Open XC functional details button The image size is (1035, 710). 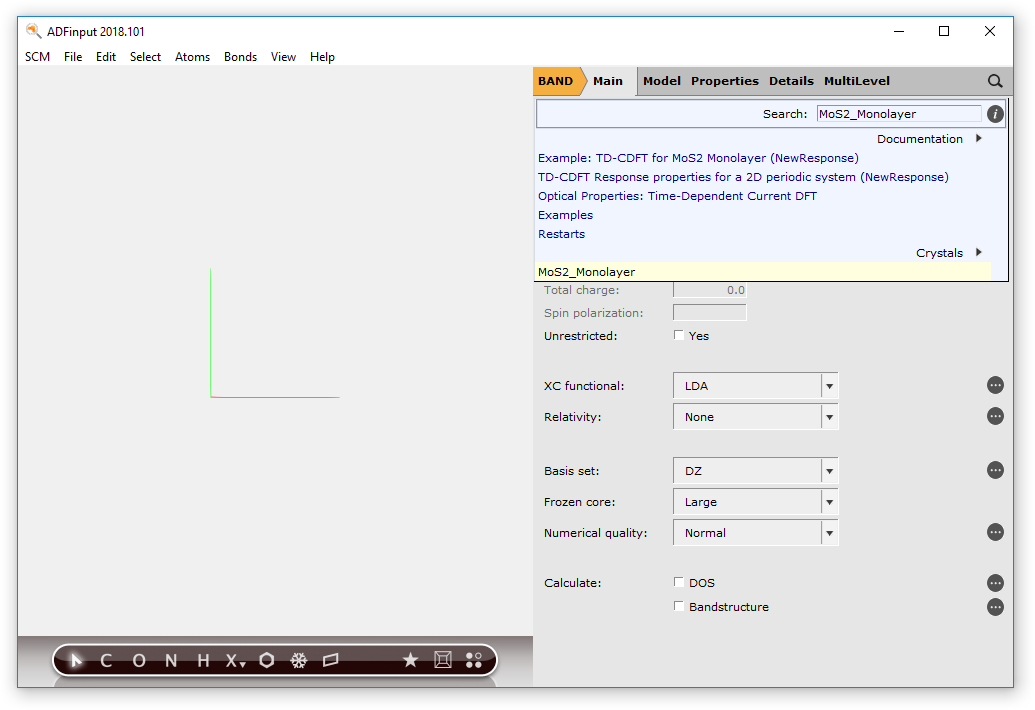995,385
